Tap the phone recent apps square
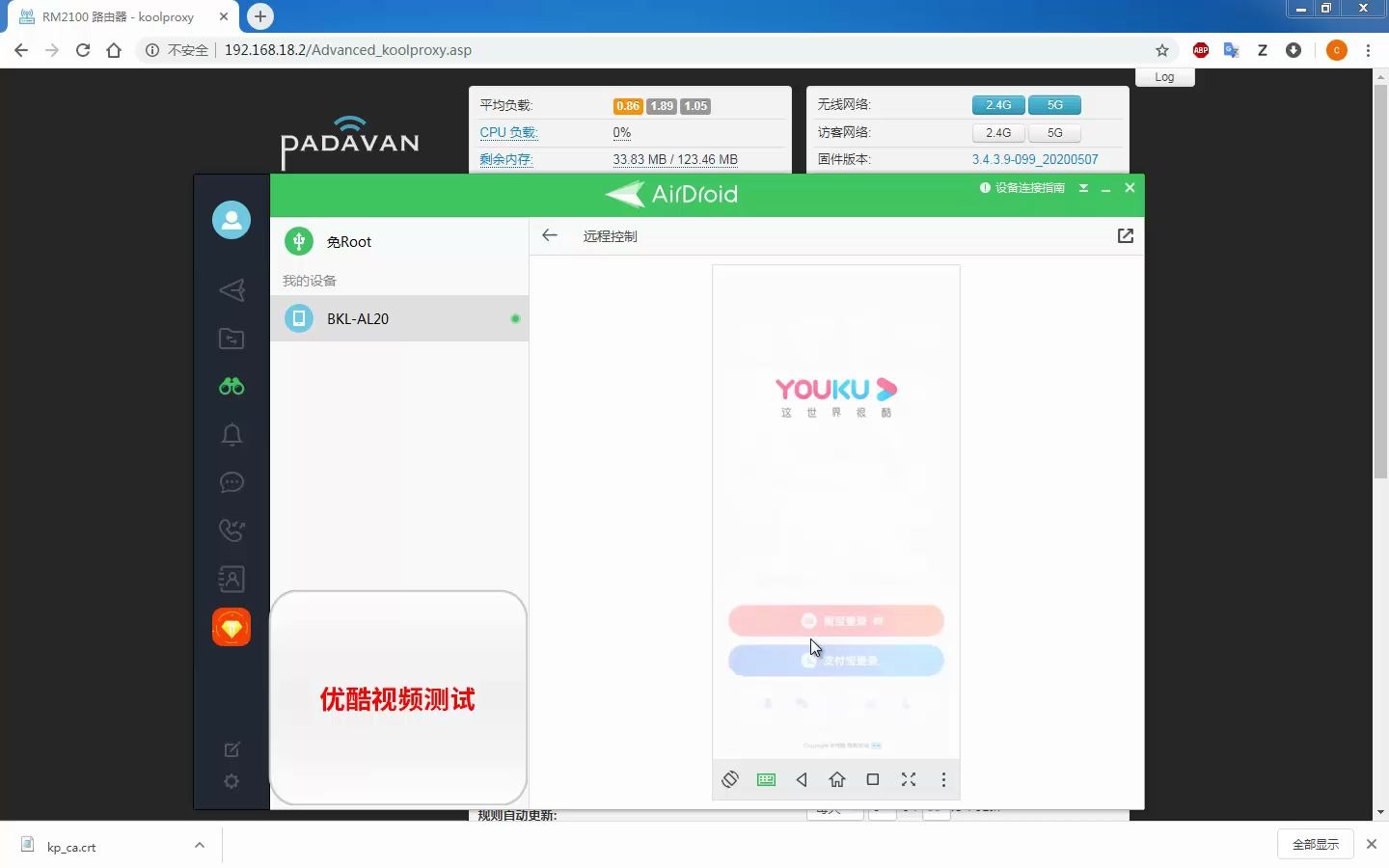1389x868 pixels. [873, 779]
